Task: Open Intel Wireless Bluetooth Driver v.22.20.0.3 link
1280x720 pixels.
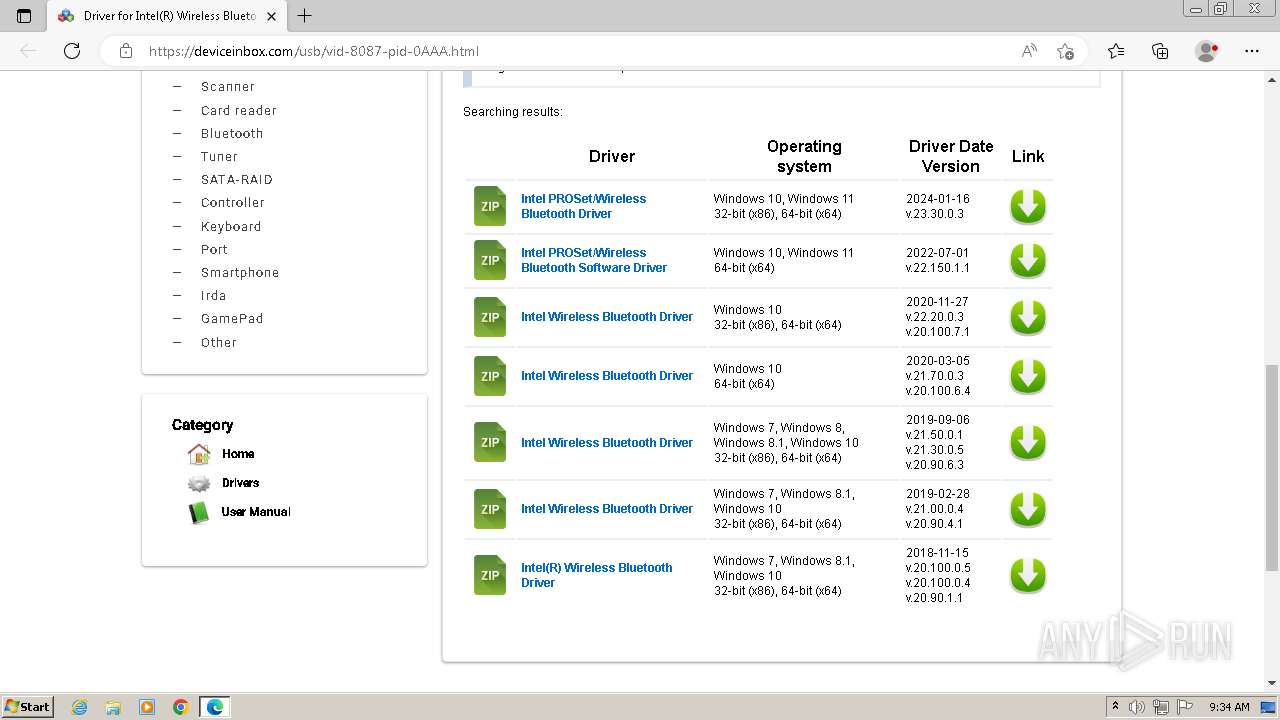Action: [x=607, y=317]
